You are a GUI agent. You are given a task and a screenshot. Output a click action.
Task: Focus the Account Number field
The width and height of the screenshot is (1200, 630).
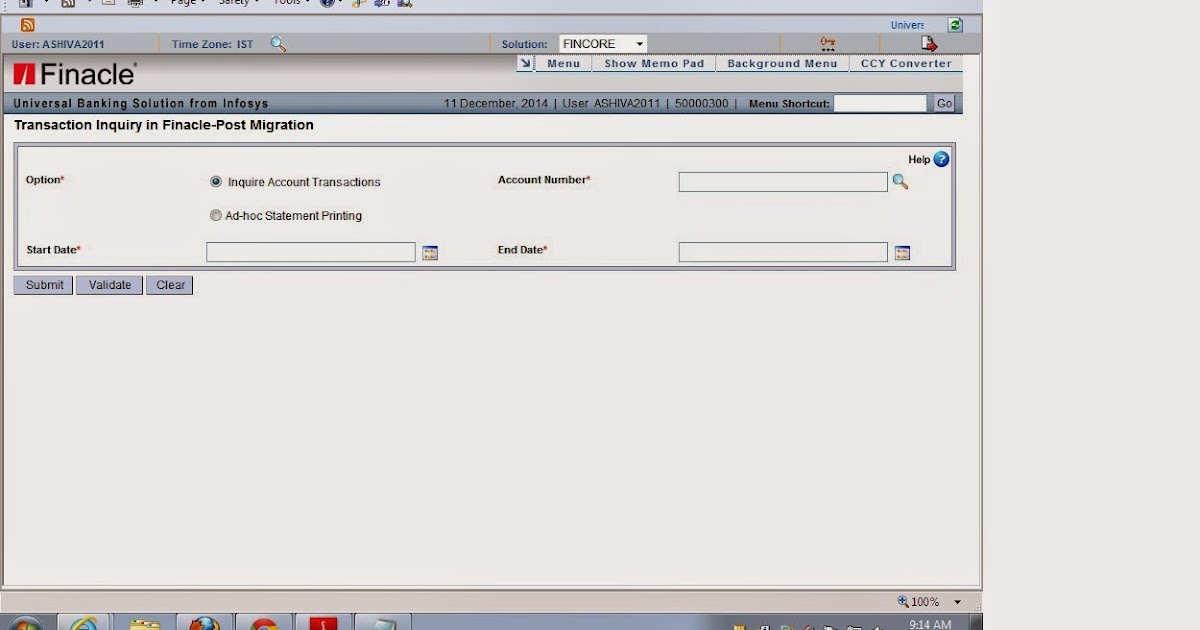783,182
